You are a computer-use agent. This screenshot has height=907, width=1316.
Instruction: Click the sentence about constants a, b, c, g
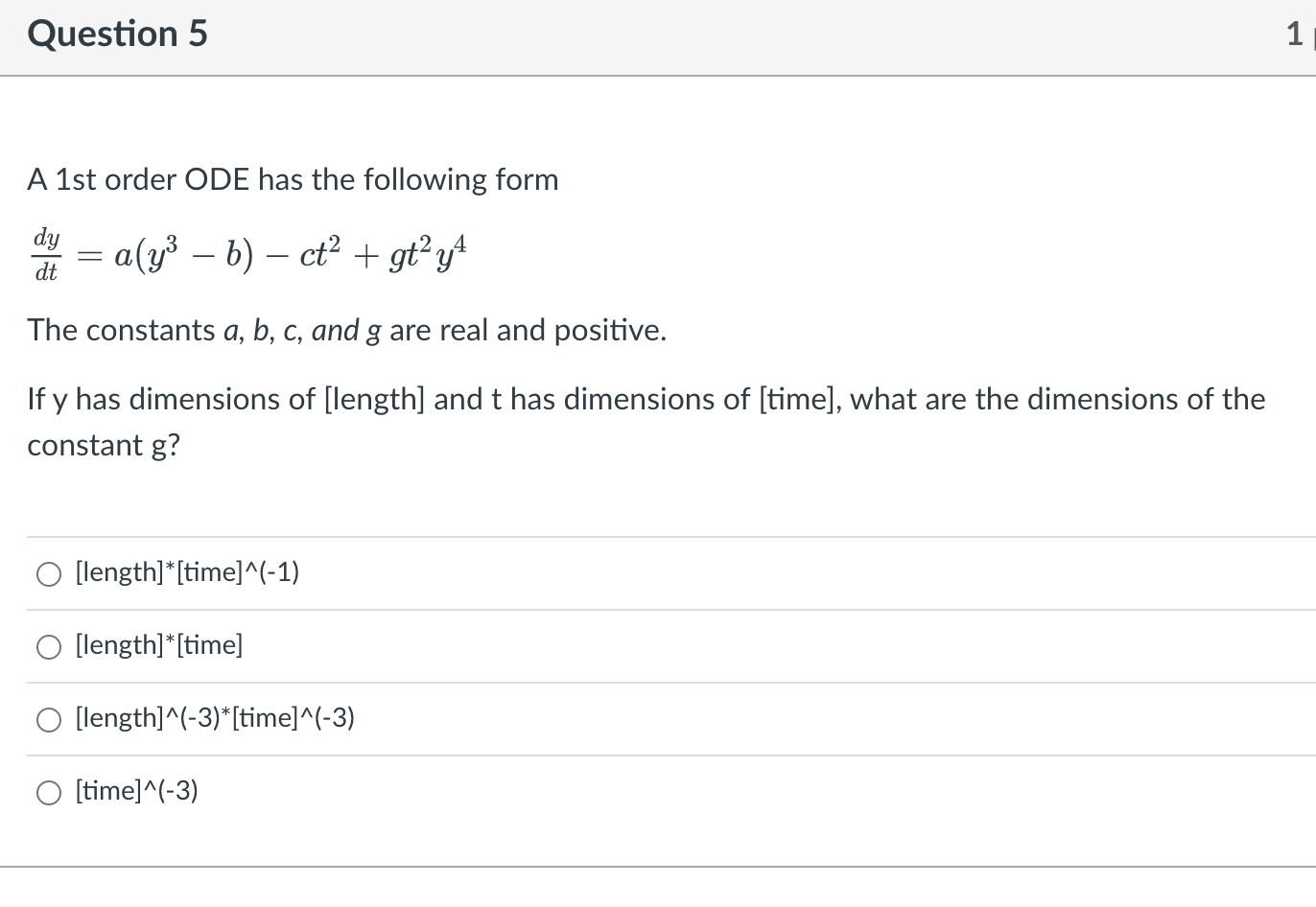tap(345, 330)
